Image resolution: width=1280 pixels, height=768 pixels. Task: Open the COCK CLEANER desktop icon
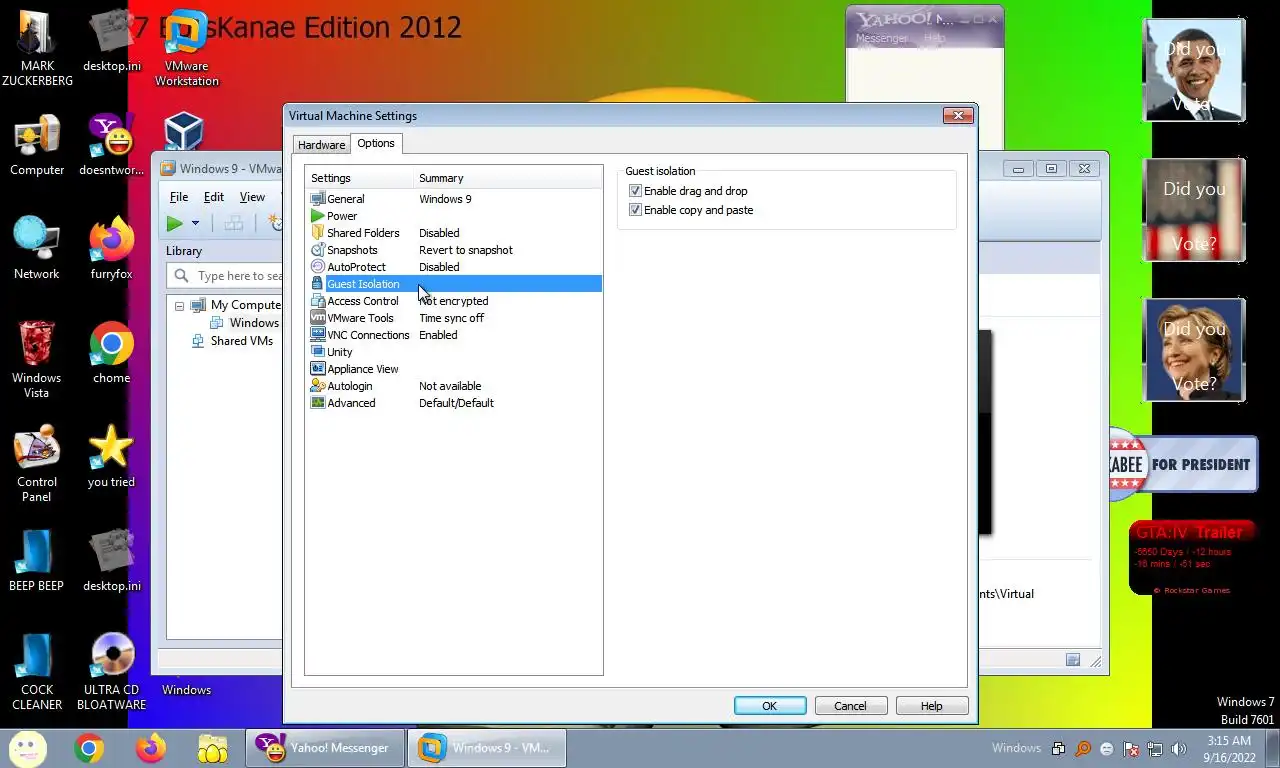click(x=37, y=671)
